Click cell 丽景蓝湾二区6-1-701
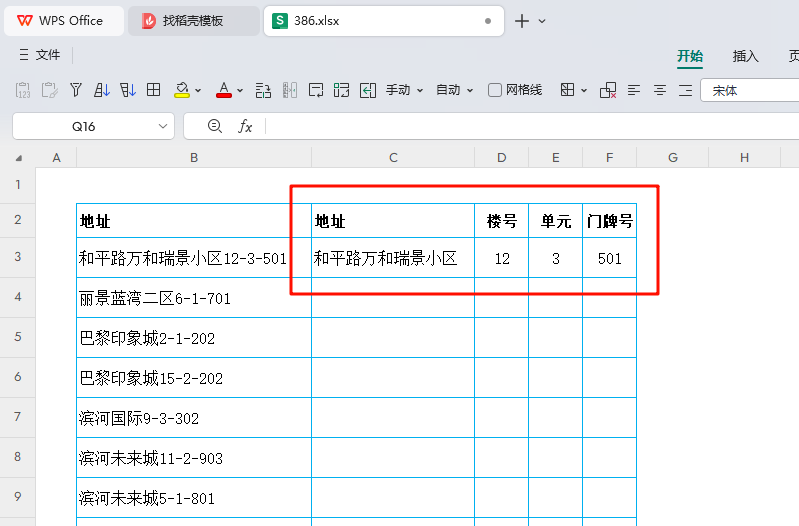This screenshot has height=526, width=799. pyautogui.click(x=194, y=298)
